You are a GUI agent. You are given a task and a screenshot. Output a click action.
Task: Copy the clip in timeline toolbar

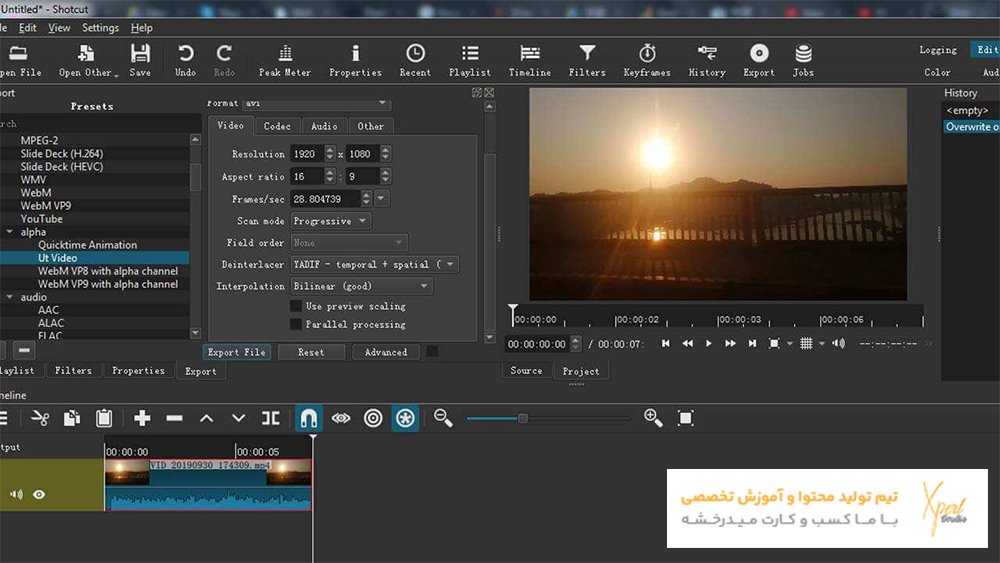pyautogui.click(x=71, y=418)
